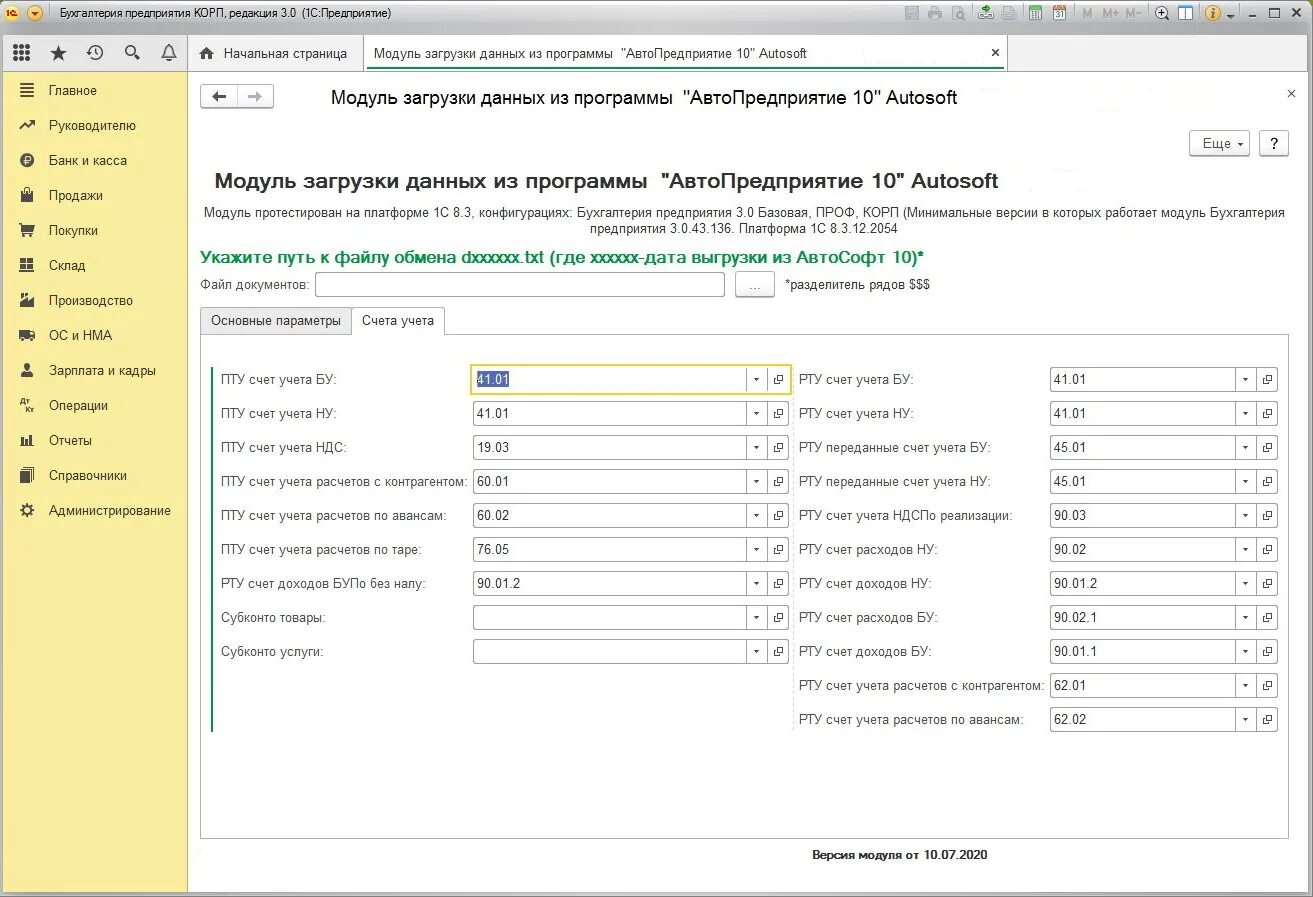Viewport: 1313px width, 897px height.
Task: Open value for РТУ счет расходов НУ
Action: pyautogui.click(x=1267, y=550)
